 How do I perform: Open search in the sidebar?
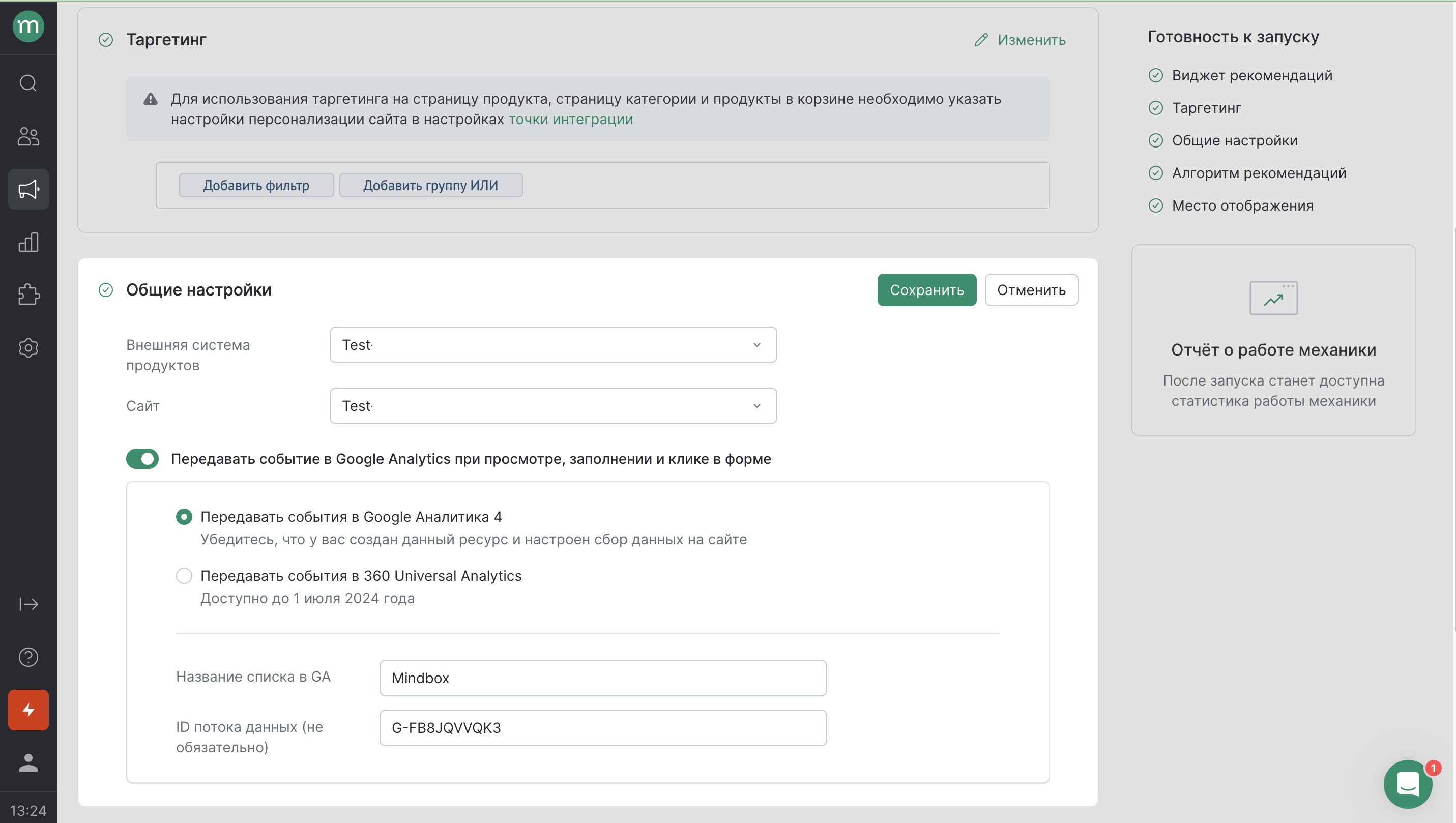pos(28,83)
